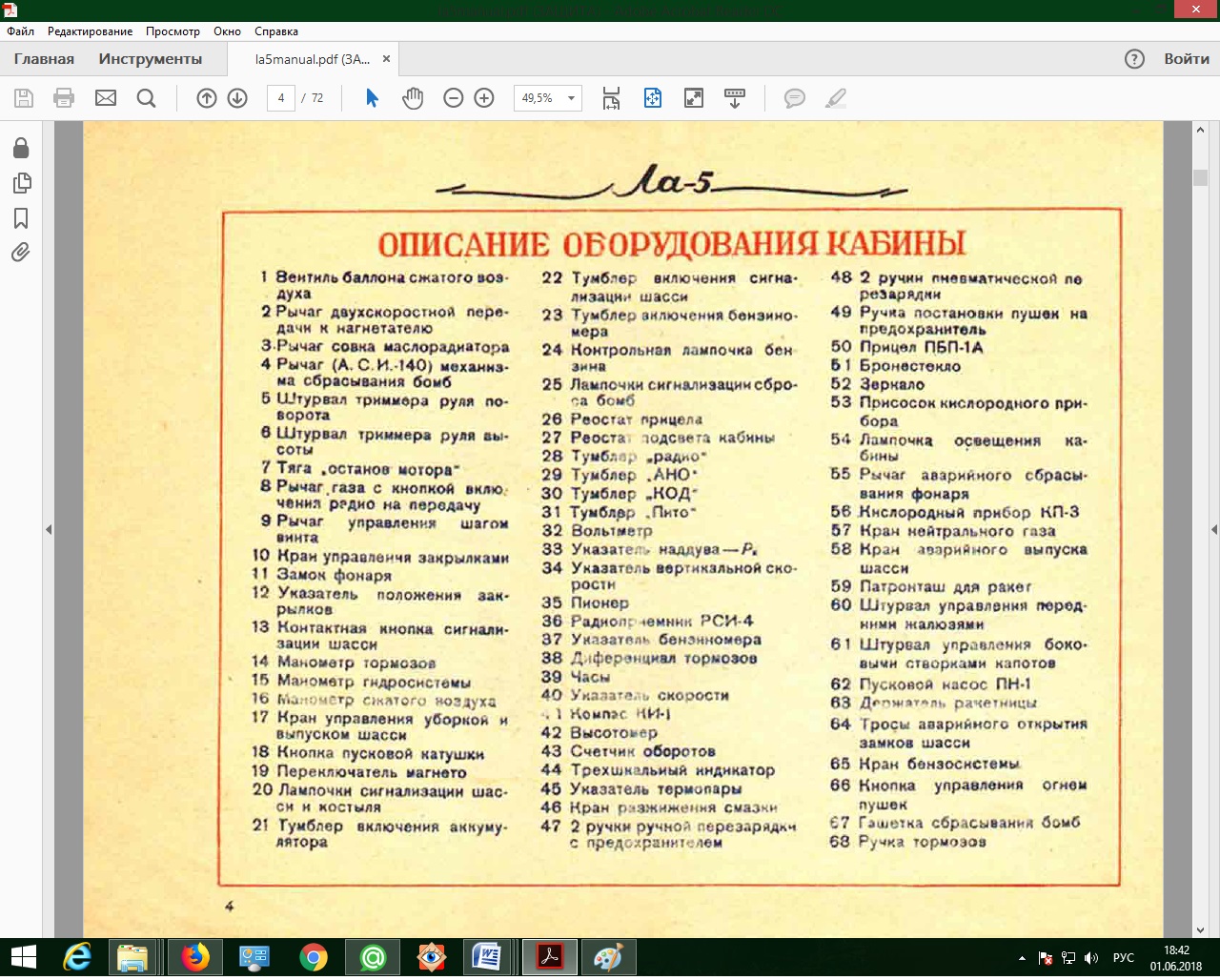The height and width of the screenshot is (980, 1220).
Task: Open the Редактирование menu
Action: click(91, 31)
